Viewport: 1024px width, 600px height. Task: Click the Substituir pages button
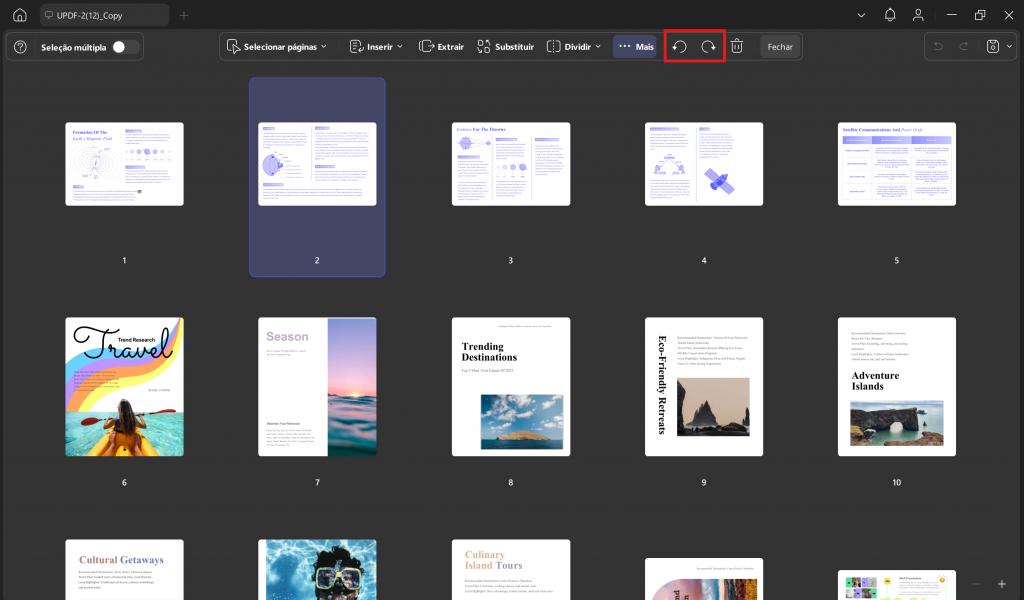click(505, 46)
